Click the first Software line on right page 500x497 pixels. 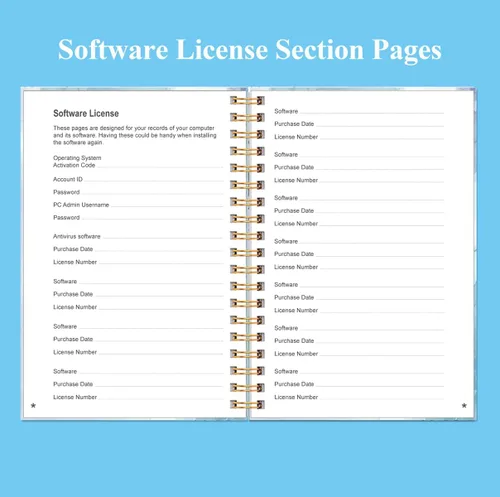359,111
